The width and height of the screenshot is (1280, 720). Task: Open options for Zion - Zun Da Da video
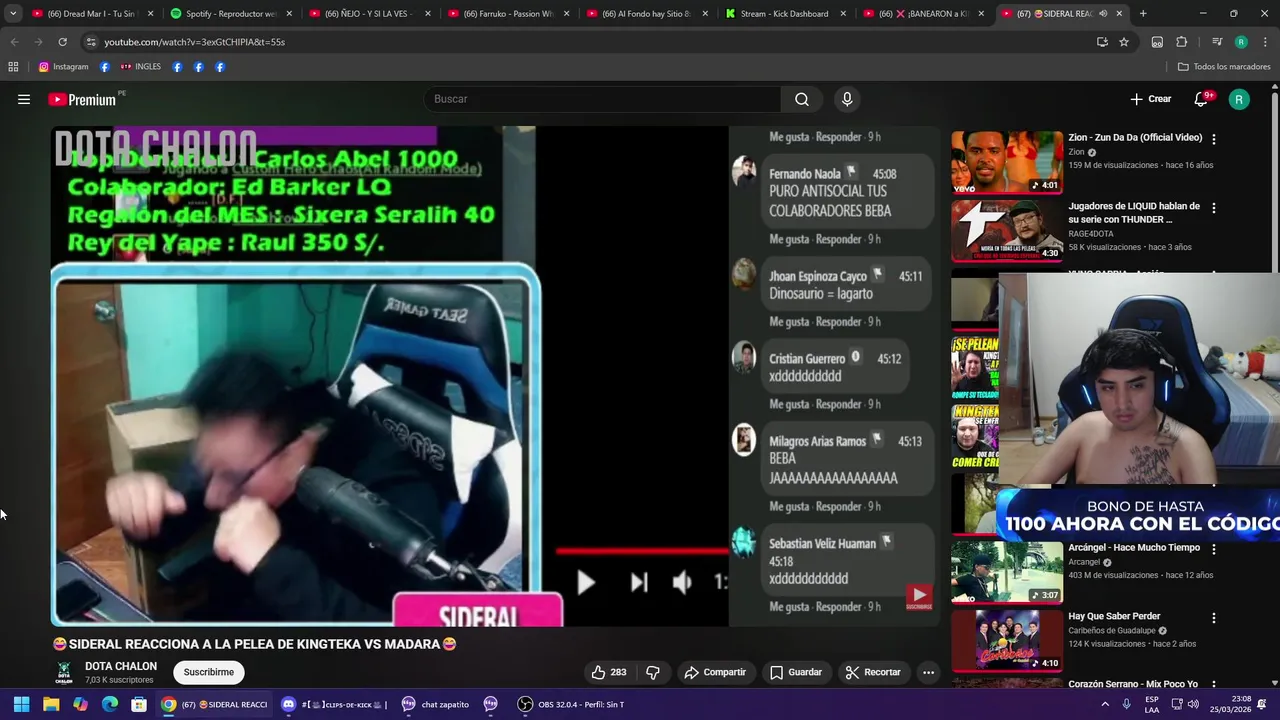tap(1214, 139)
